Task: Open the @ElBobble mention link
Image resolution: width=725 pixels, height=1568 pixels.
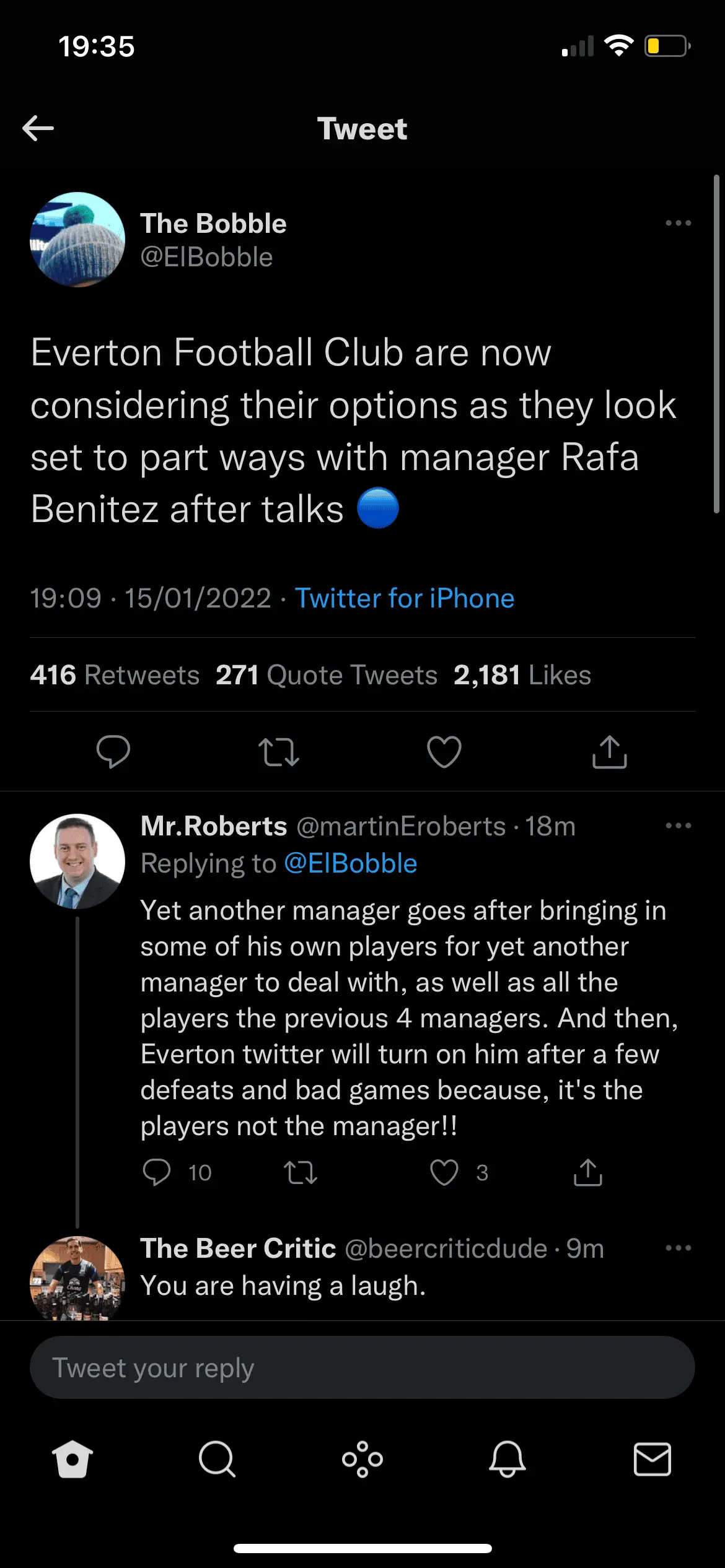Action: (351, 863)
